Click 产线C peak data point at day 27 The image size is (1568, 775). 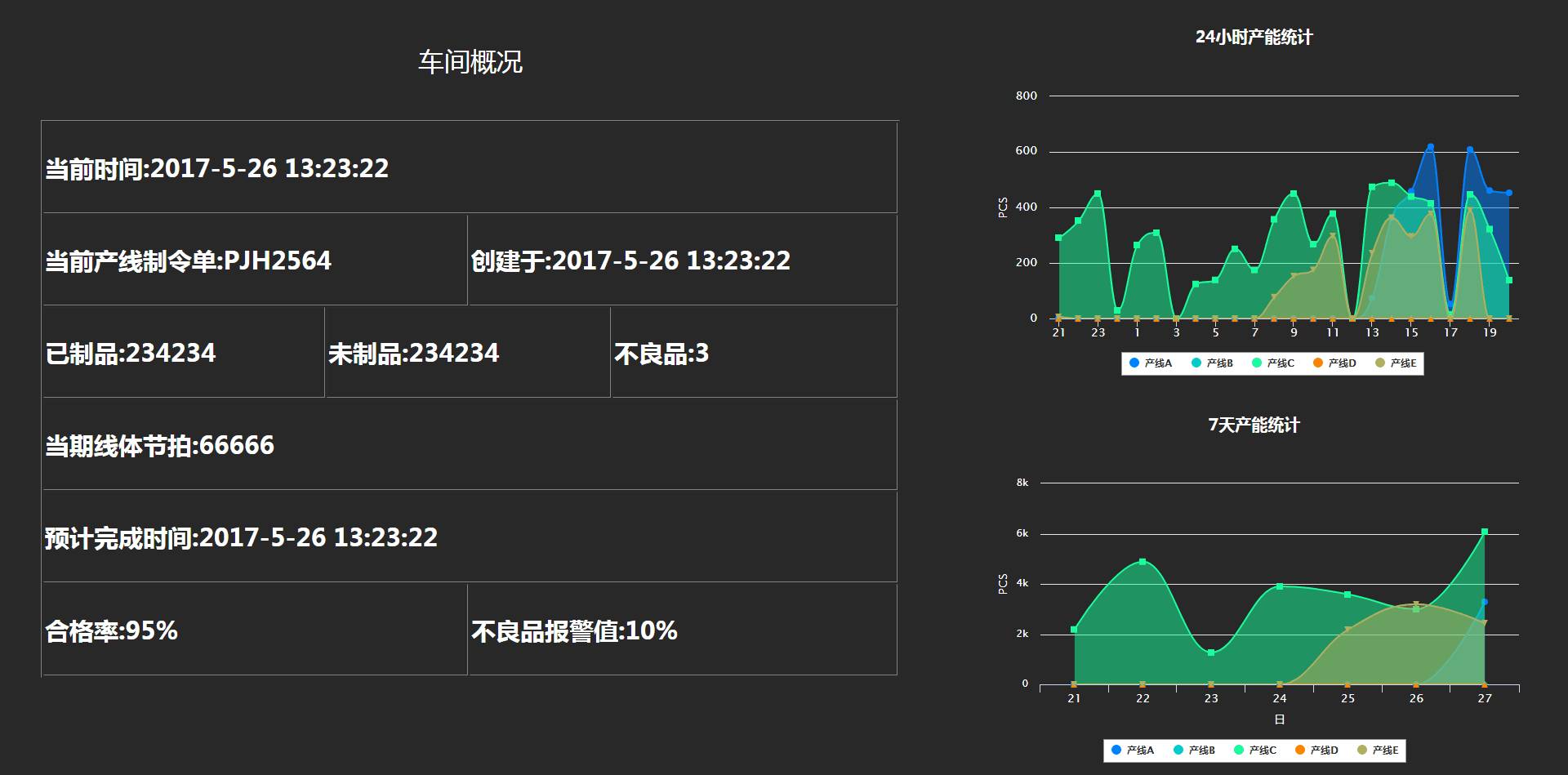[x=1485, y=532]
